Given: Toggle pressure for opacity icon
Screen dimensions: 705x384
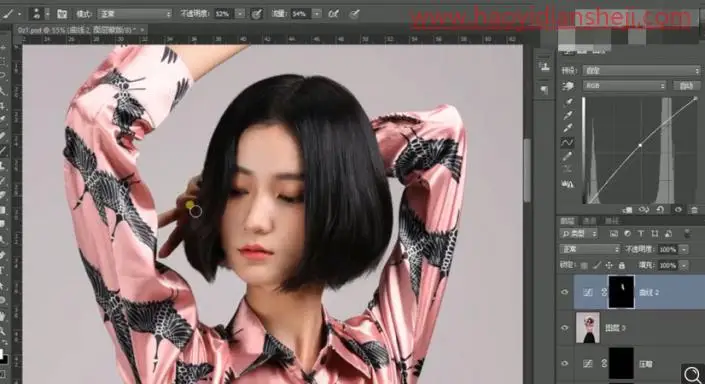Looking at the screenshot, I should 257,14.
